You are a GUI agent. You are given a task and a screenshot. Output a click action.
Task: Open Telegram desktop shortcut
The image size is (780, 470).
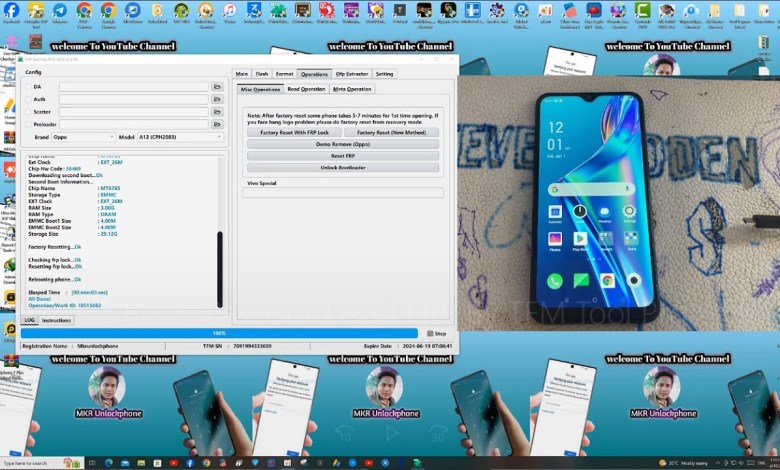point(60,12)
